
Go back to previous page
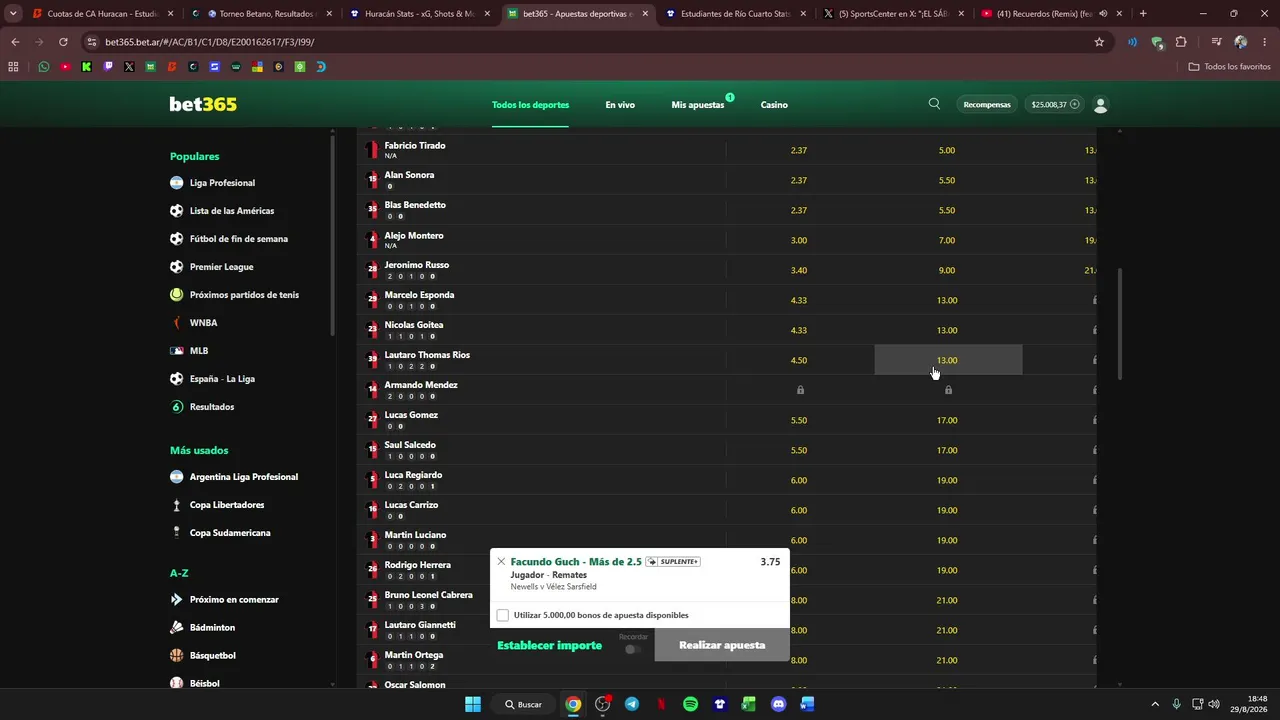tap(15, 42)
